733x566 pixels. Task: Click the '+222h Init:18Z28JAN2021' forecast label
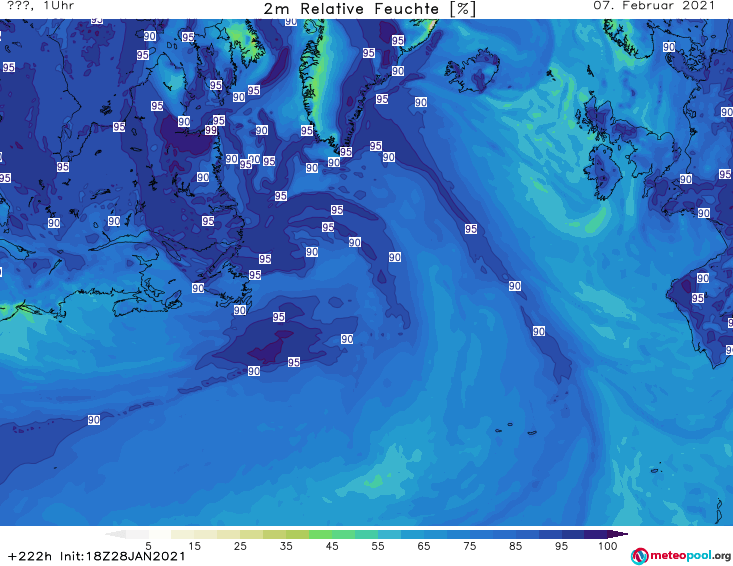tap(97, 556)
